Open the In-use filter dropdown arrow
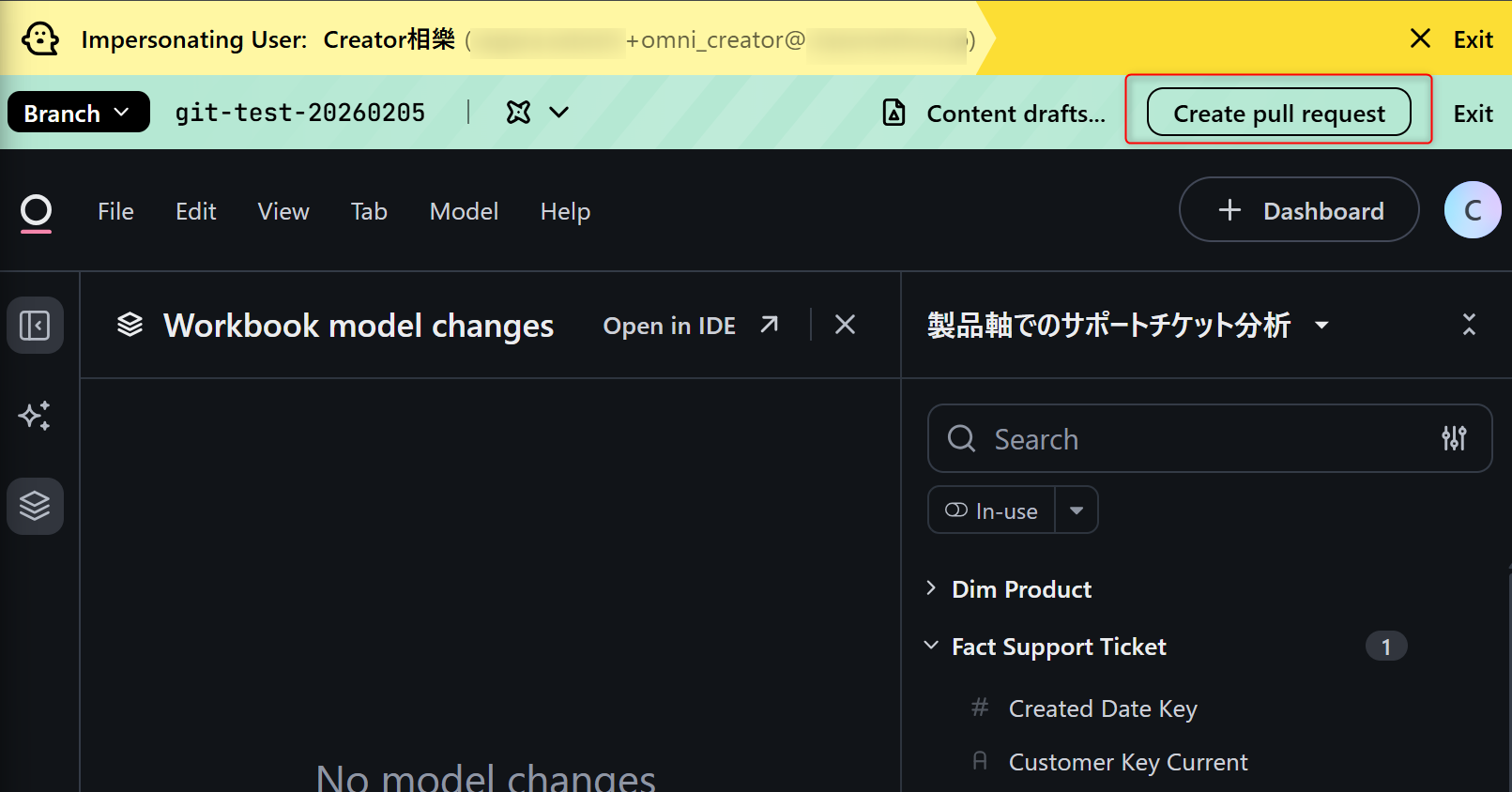 coord(1077,510)
